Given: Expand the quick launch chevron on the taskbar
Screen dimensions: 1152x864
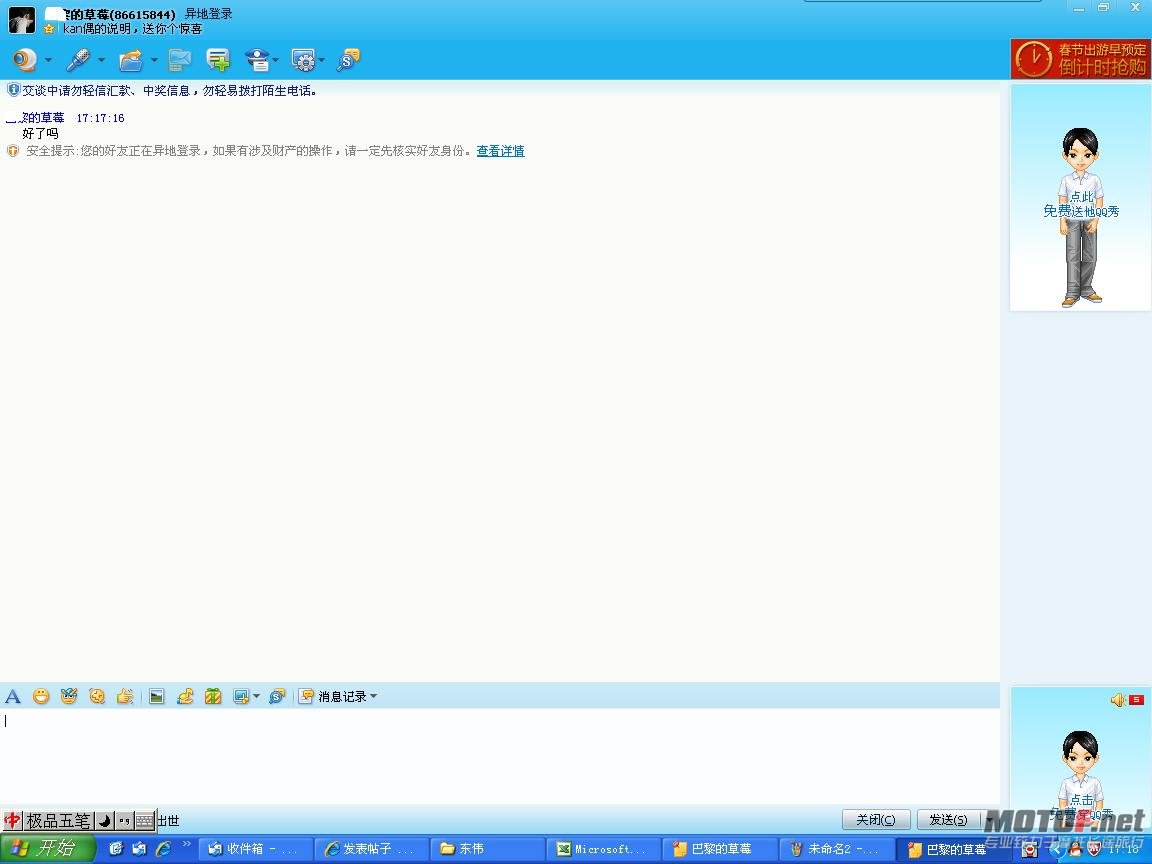Looking at the screenshot, I should (186, 844).
